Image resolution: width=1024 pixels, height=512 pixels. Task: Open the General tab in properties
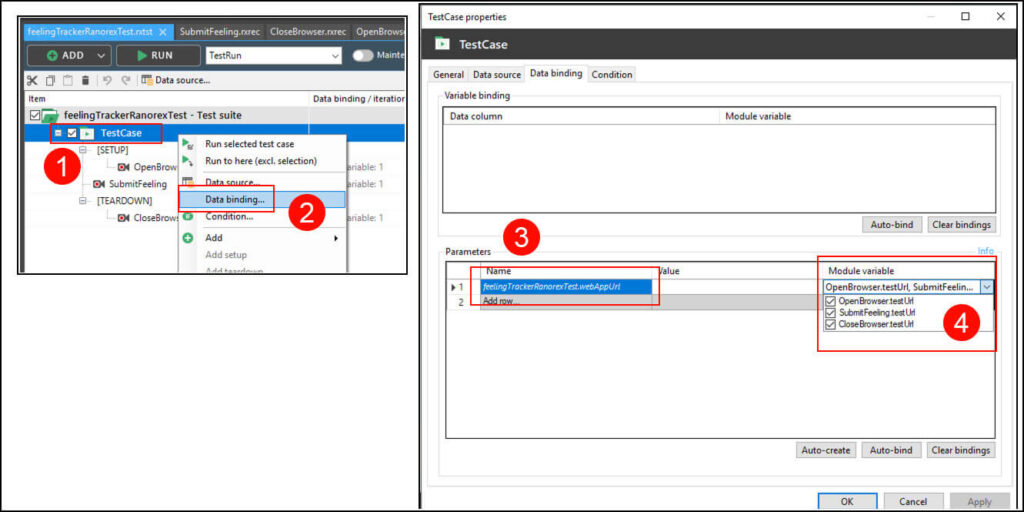[449, 74]
